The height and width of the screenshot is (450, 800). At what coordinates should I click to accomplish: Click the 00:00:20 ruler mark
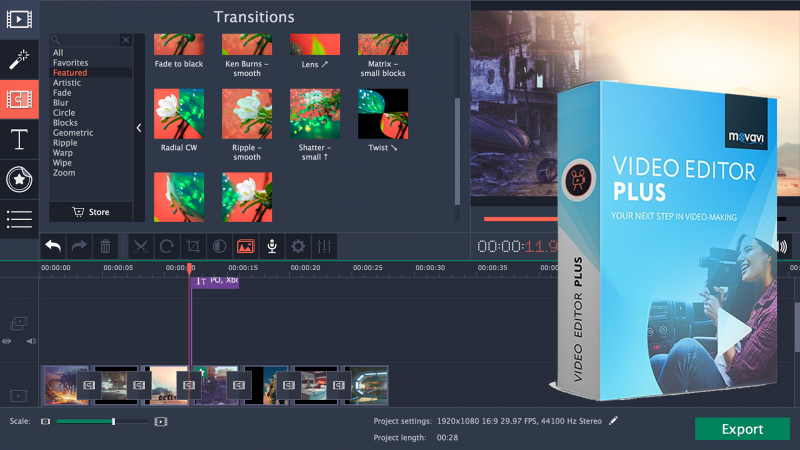pos(305,267)
